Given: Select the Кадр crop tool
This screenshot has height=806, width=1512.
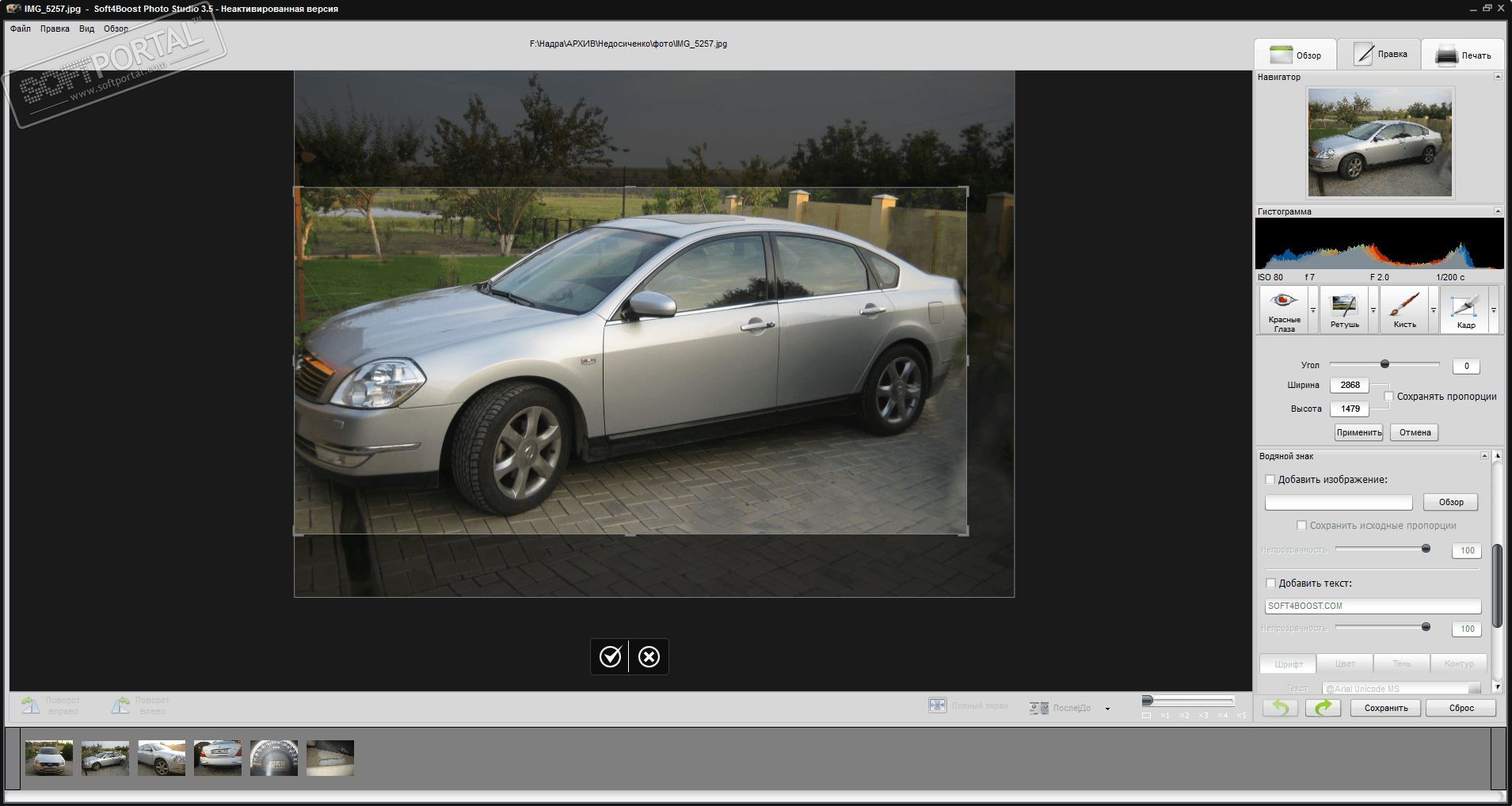Looking at the screenshot, I should [x=1465, y=310].
